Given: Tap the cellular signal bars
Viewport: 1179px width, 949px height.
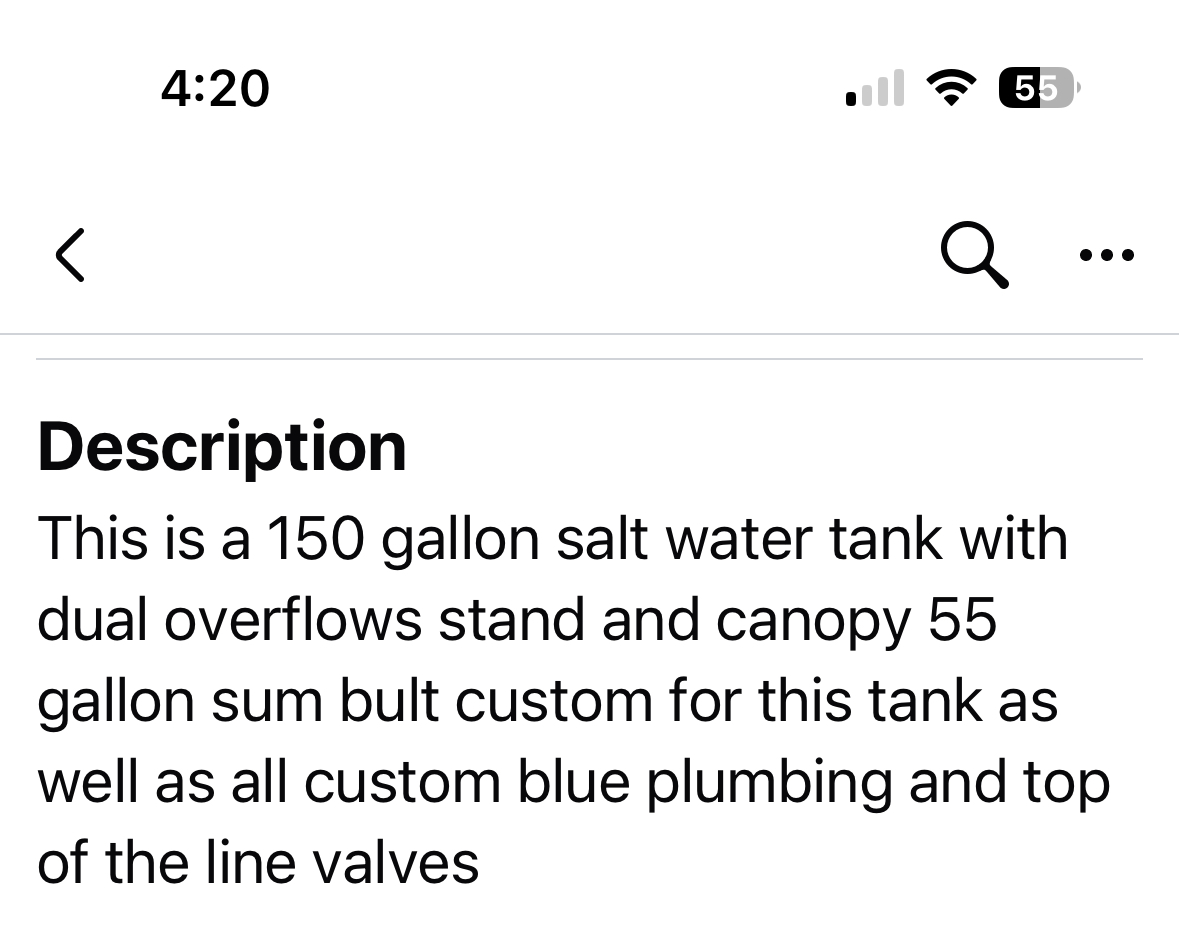Looking at the screenshot, I should (875, 89).
